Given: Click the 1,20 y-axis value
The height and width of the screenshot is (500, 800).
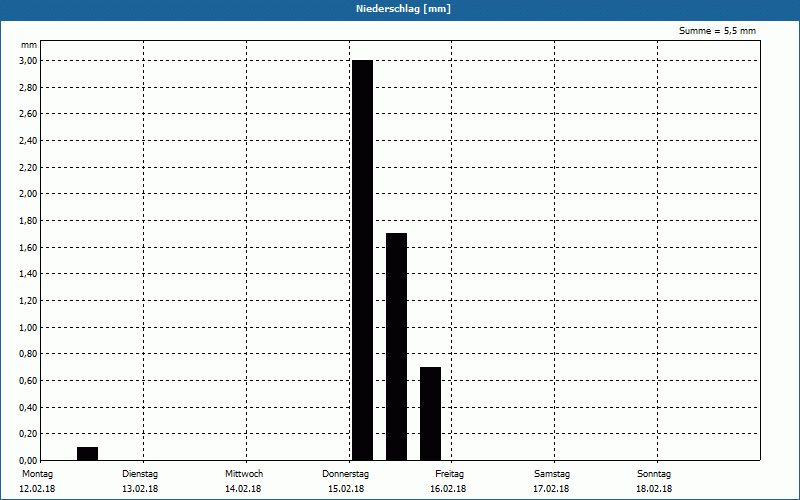Looking at the screenshot, I should click(28, 301).
